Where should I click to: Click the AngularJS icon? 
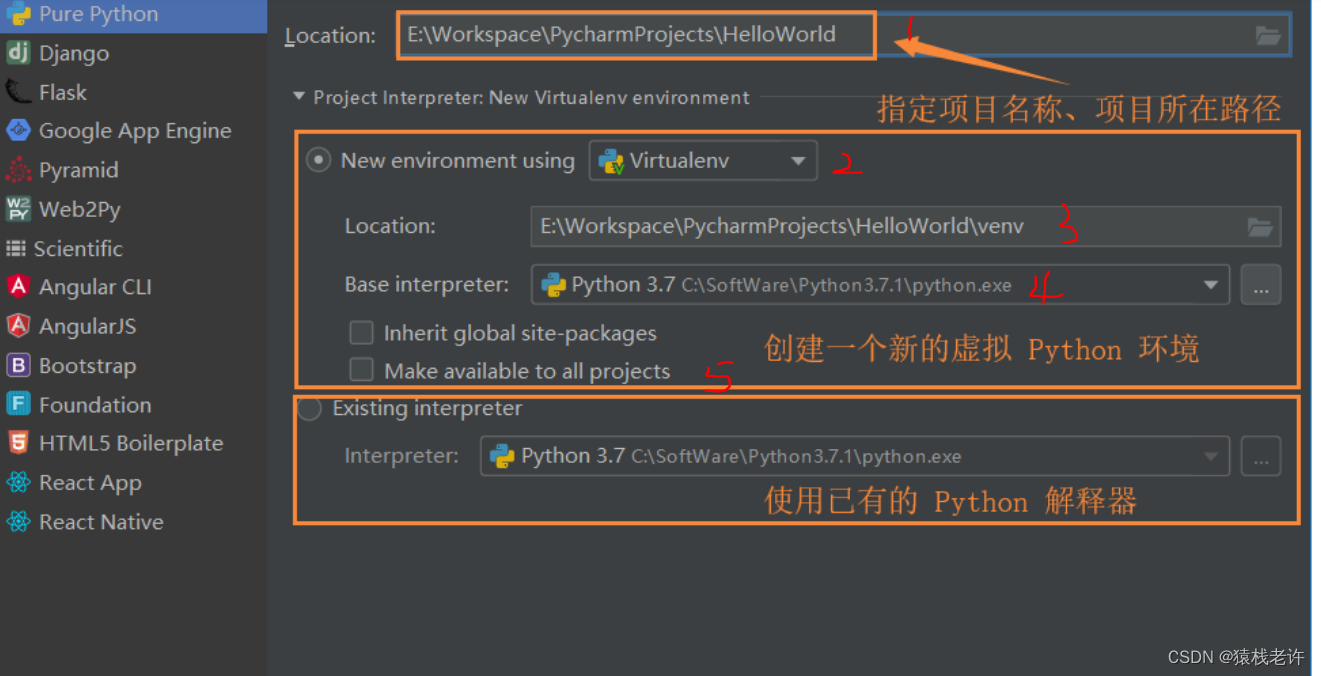[18, 326]
